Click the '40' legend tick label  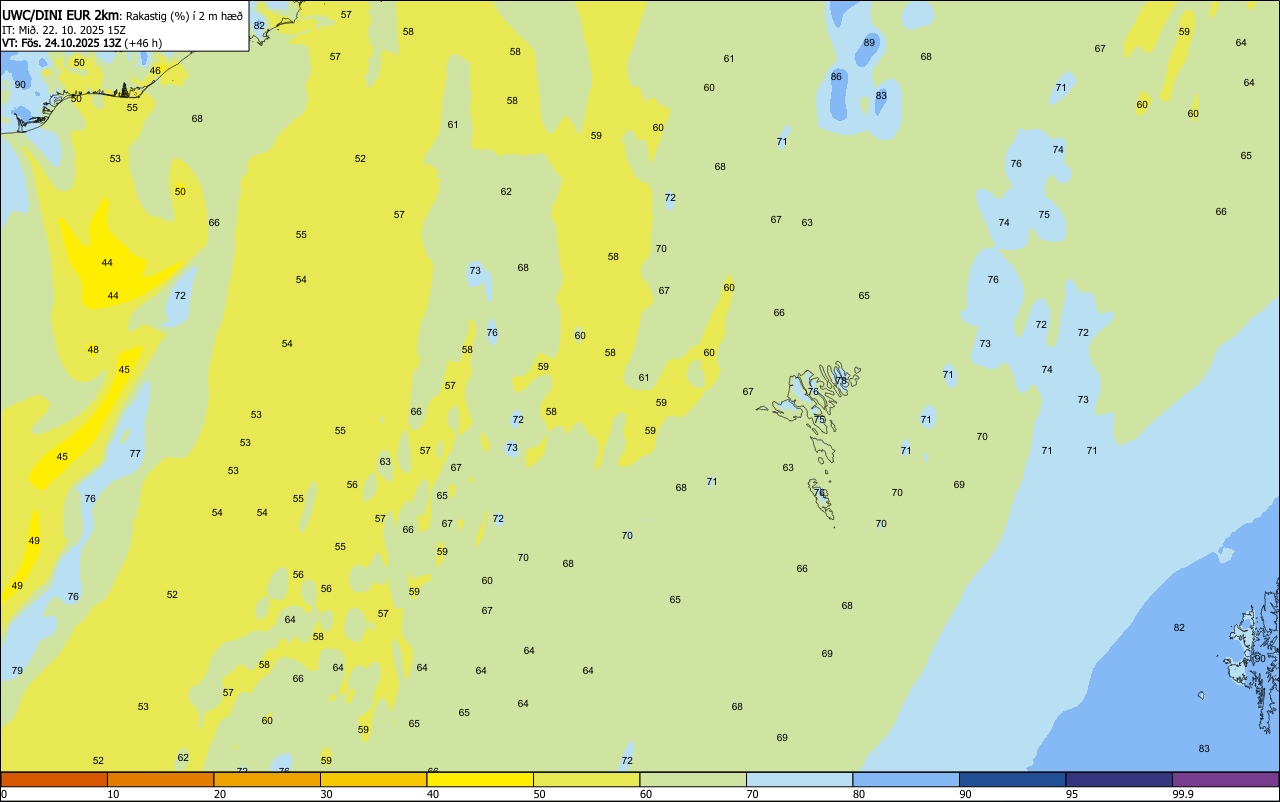432,794
